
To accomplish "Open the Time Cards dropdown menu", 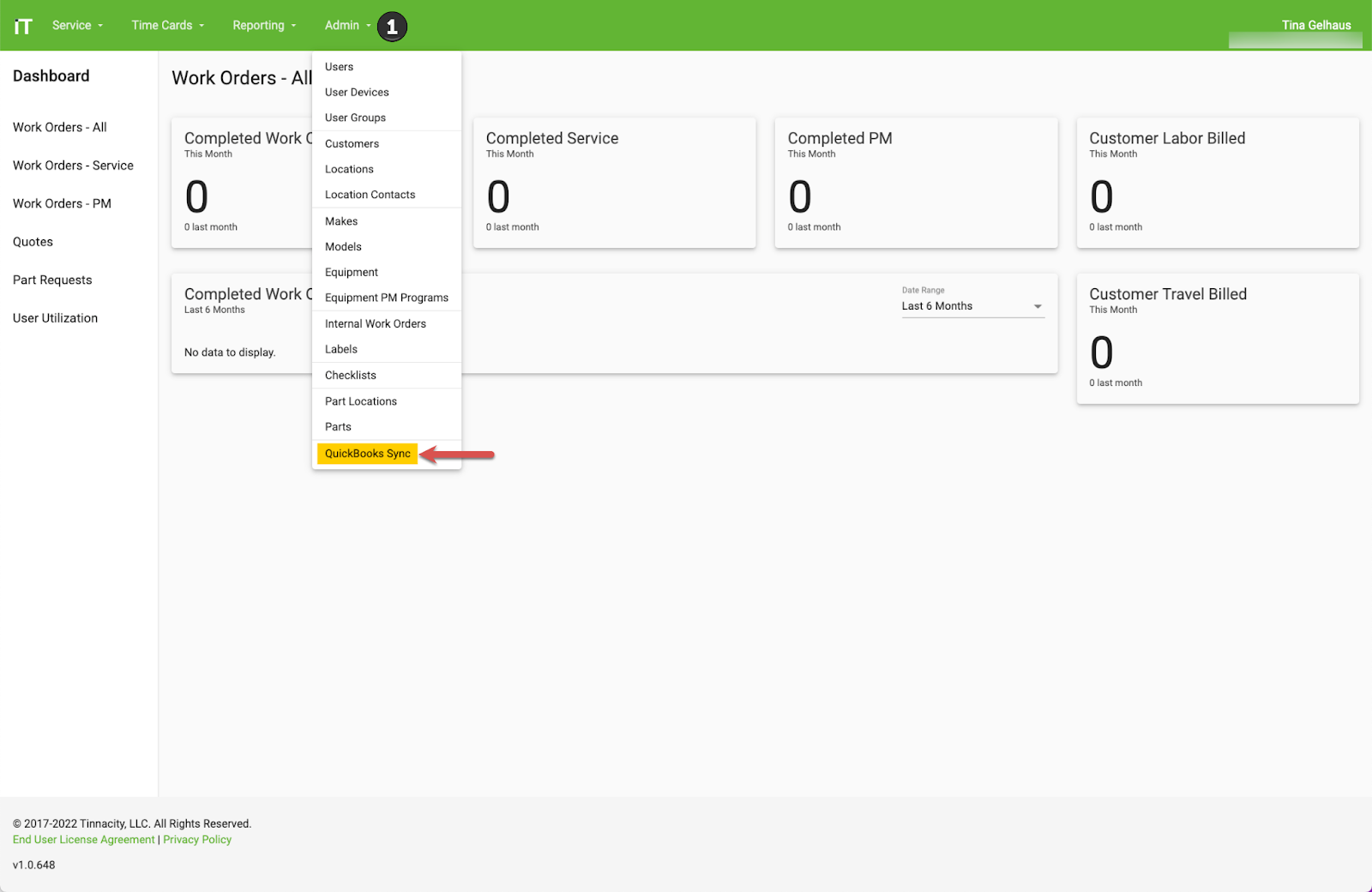I will (x=168, y=25).
